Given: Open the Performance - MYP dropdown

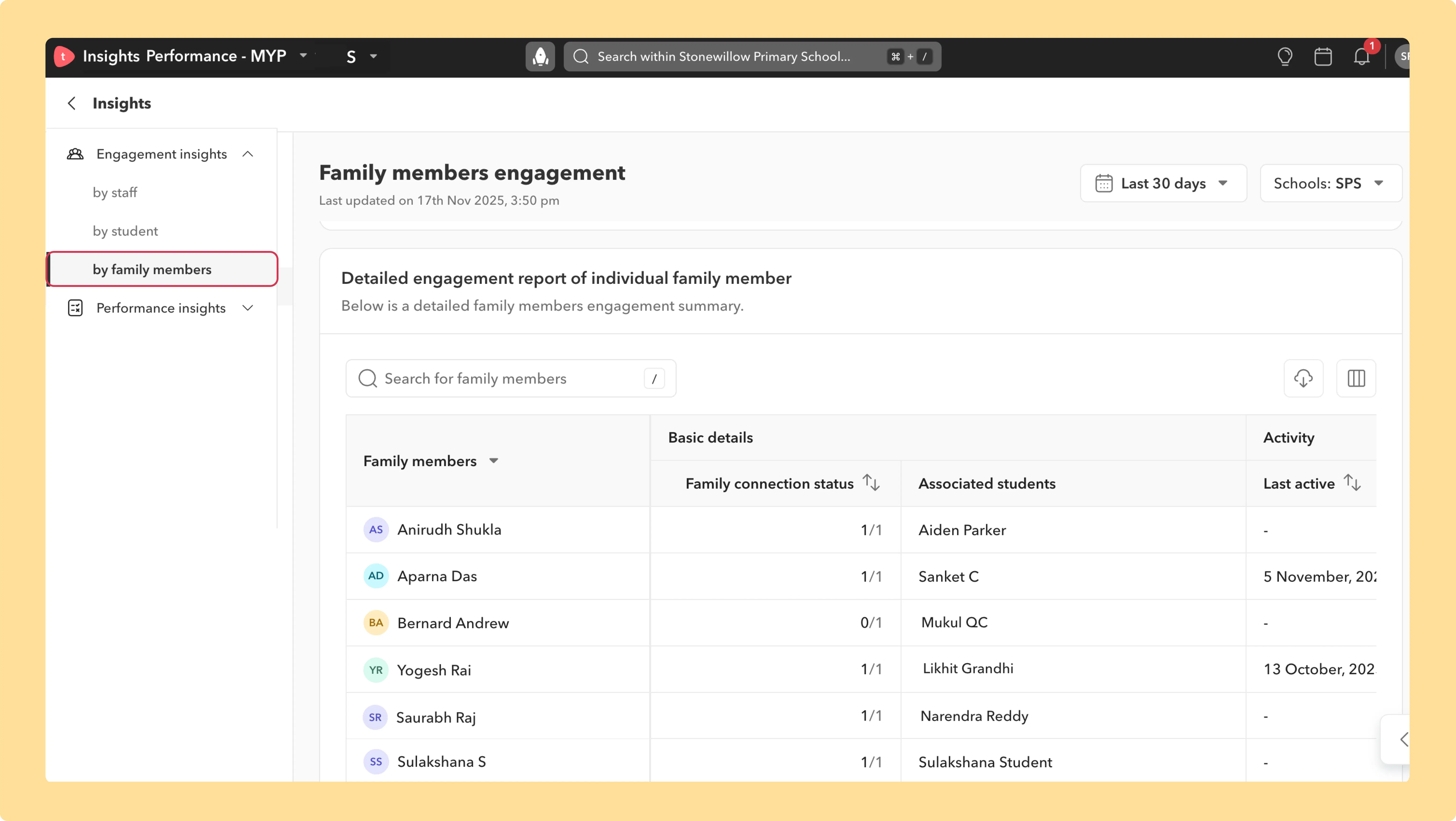Looking at the screenshot, I should [304, 56].
